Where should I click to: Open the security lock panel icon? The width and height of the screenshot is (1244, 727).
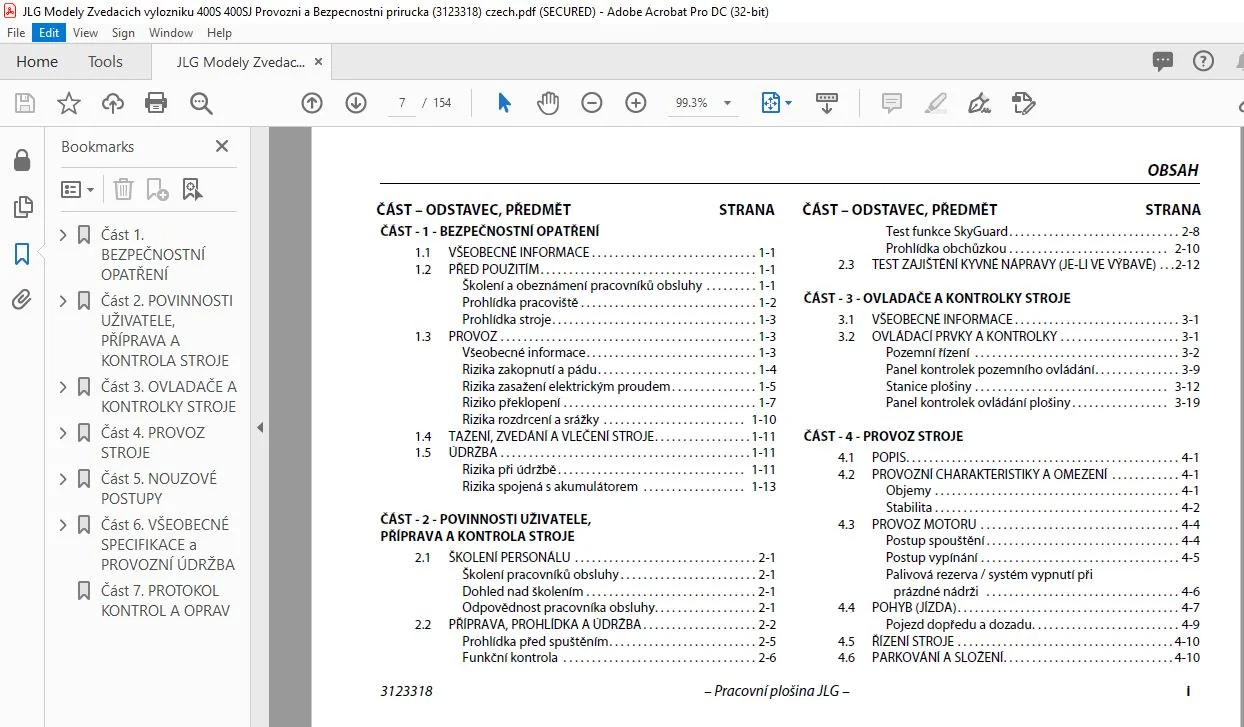coord(21,161)
